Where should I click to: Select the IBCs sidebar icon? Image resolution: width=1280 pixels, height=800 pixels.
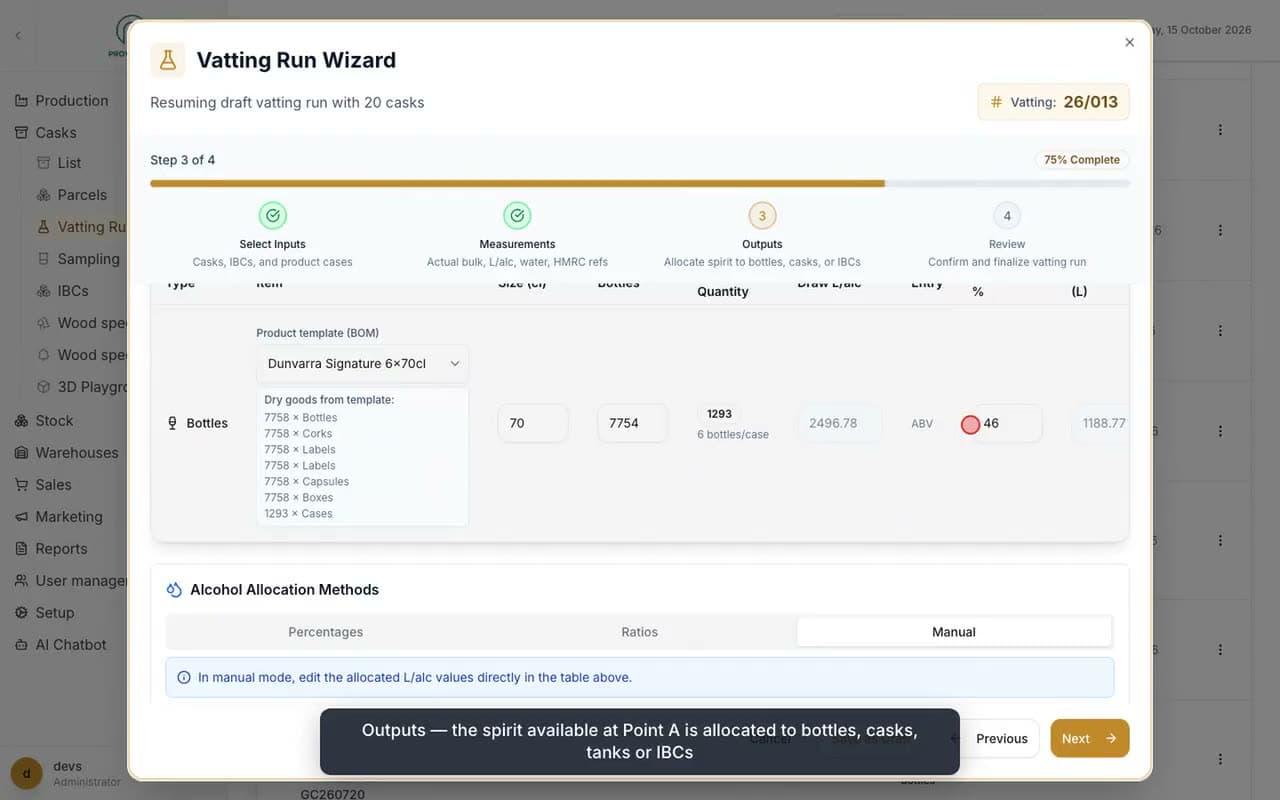pyautogui.click(x=43, y=291)
